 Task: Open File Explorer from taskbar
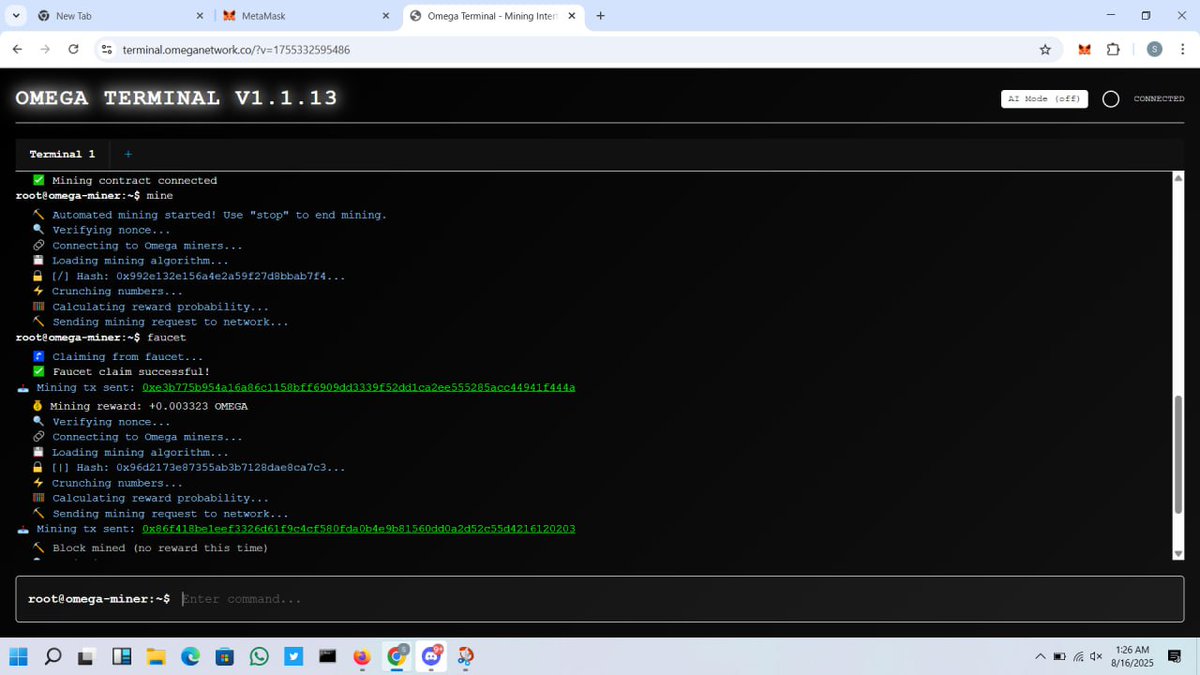point(156,656)
